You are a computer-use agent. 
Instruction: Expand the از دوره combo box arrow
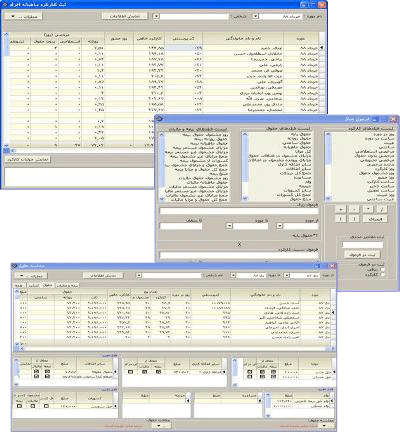pos(280,226)
